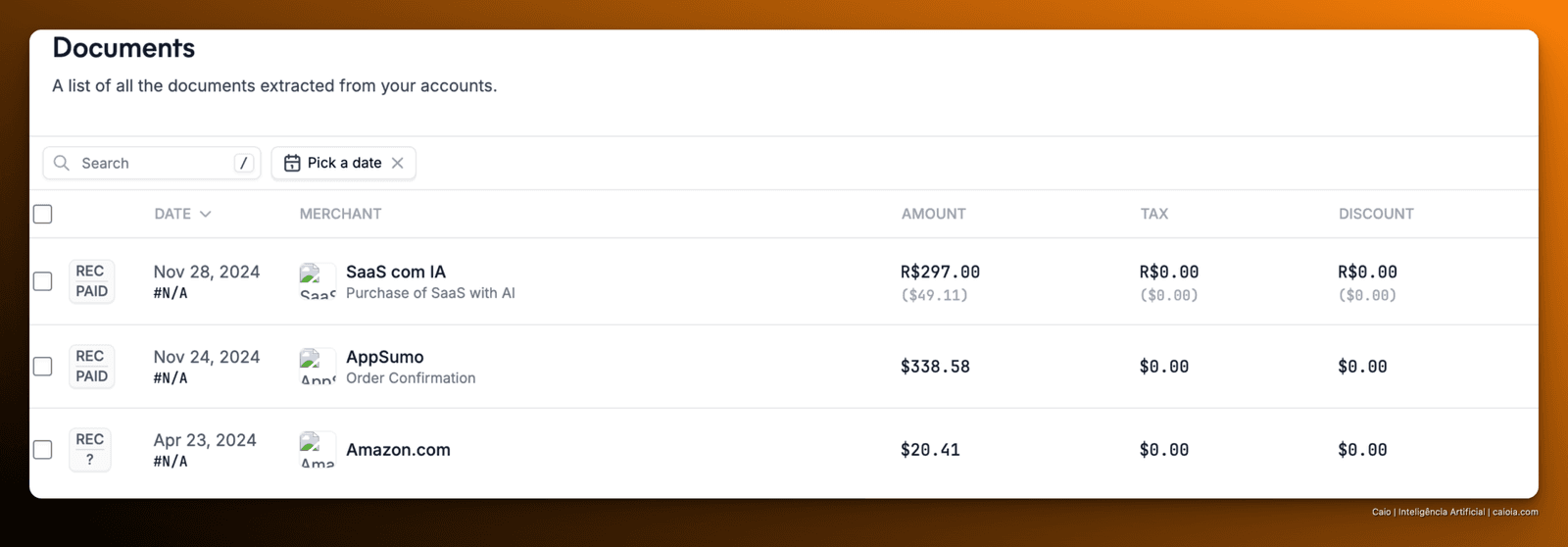Click the REC PAID badge for SaaS com IA
The width and height of the screenshot is (1568, 547).
pos(91,281)
